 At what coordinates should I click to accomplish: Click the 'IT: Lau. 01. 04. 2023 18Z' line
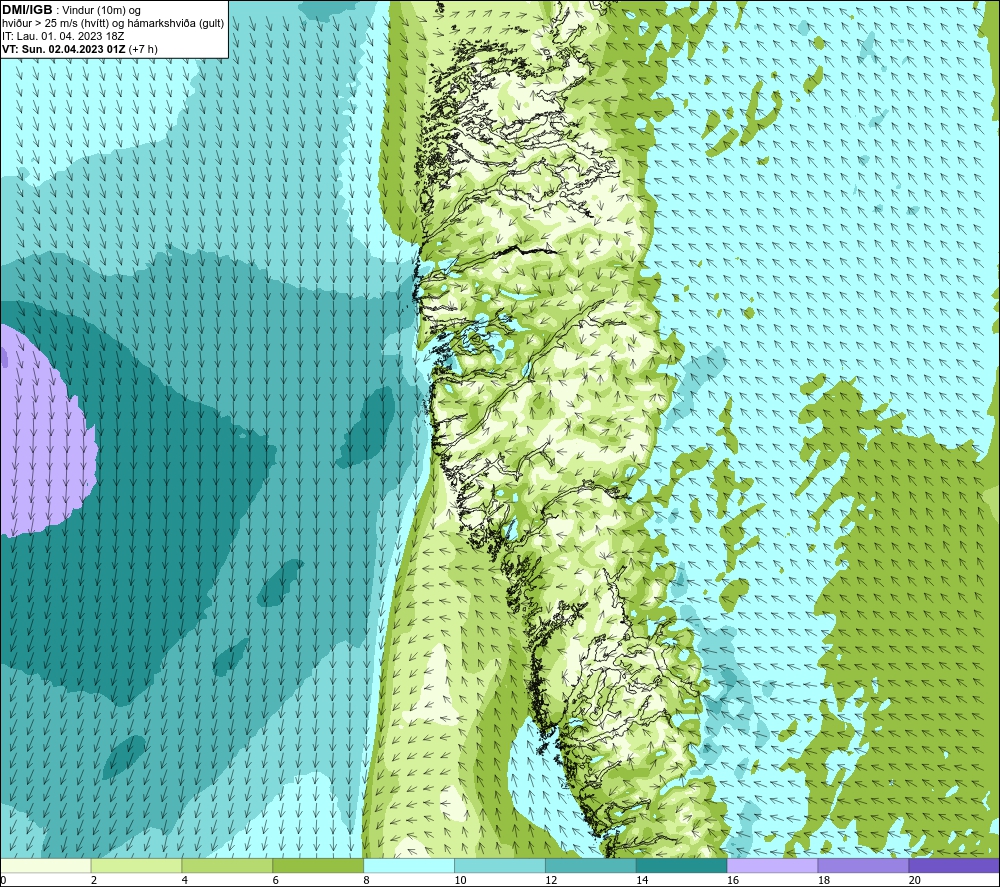click(63, 36)
